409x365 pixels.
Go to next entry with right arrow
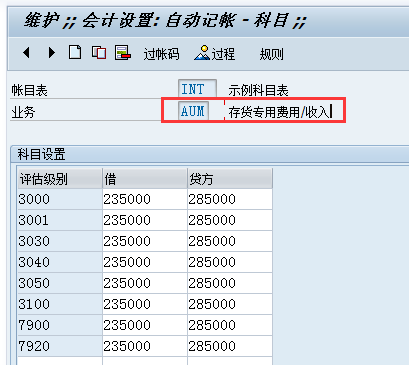click(52, 53)
